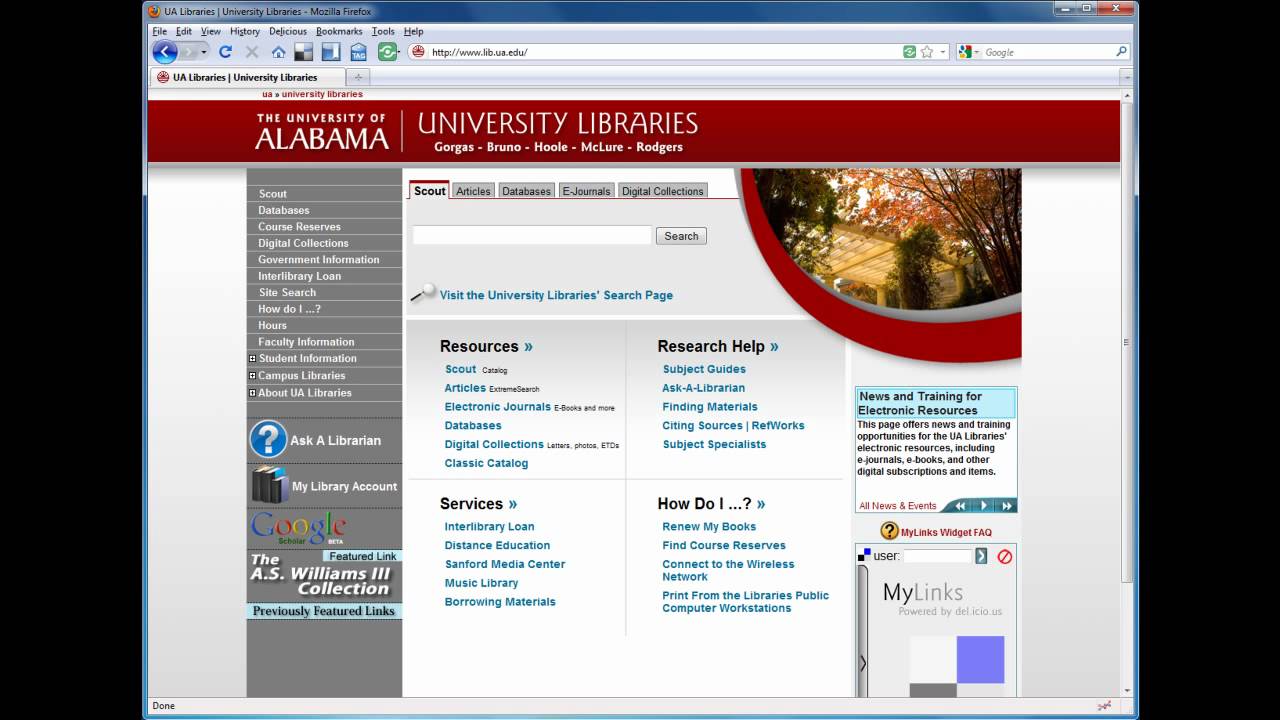Click the Scout search text field

[532, 235]
